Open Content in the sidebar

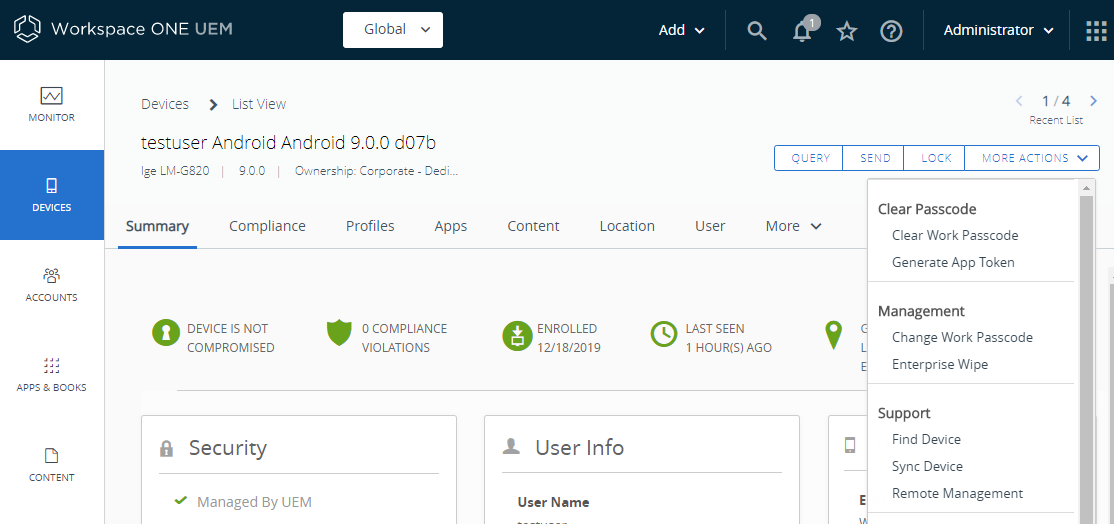[x=52, y=465]
